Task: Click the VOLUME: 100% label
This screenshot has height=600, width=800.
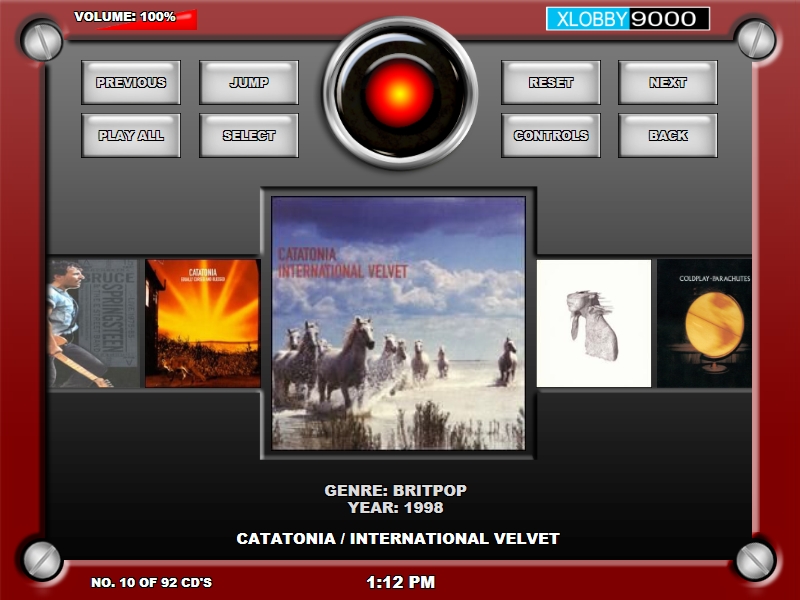Action: tap(125, 17)
